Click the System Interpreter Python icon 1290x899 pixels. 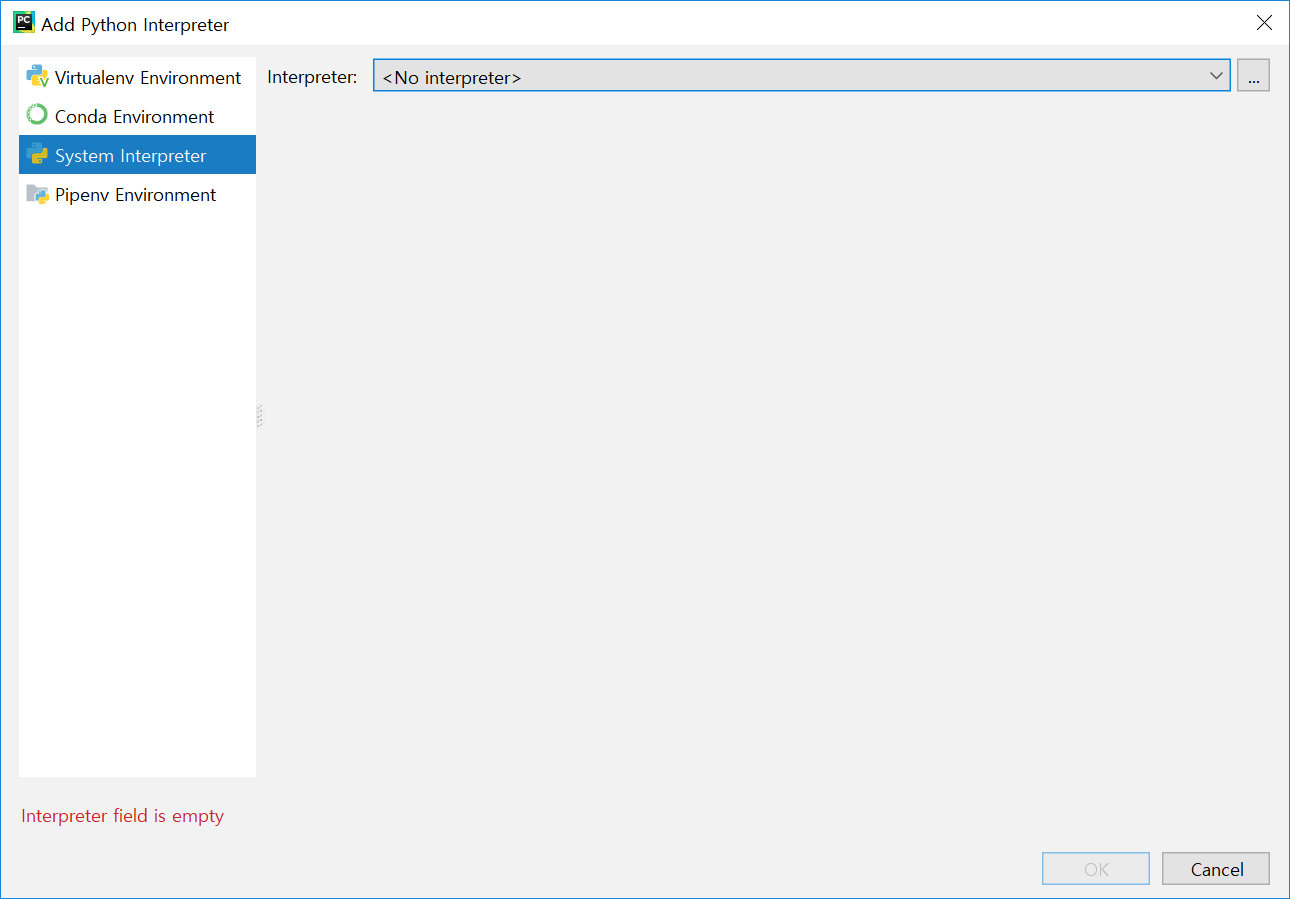click(x=37, y=155)
